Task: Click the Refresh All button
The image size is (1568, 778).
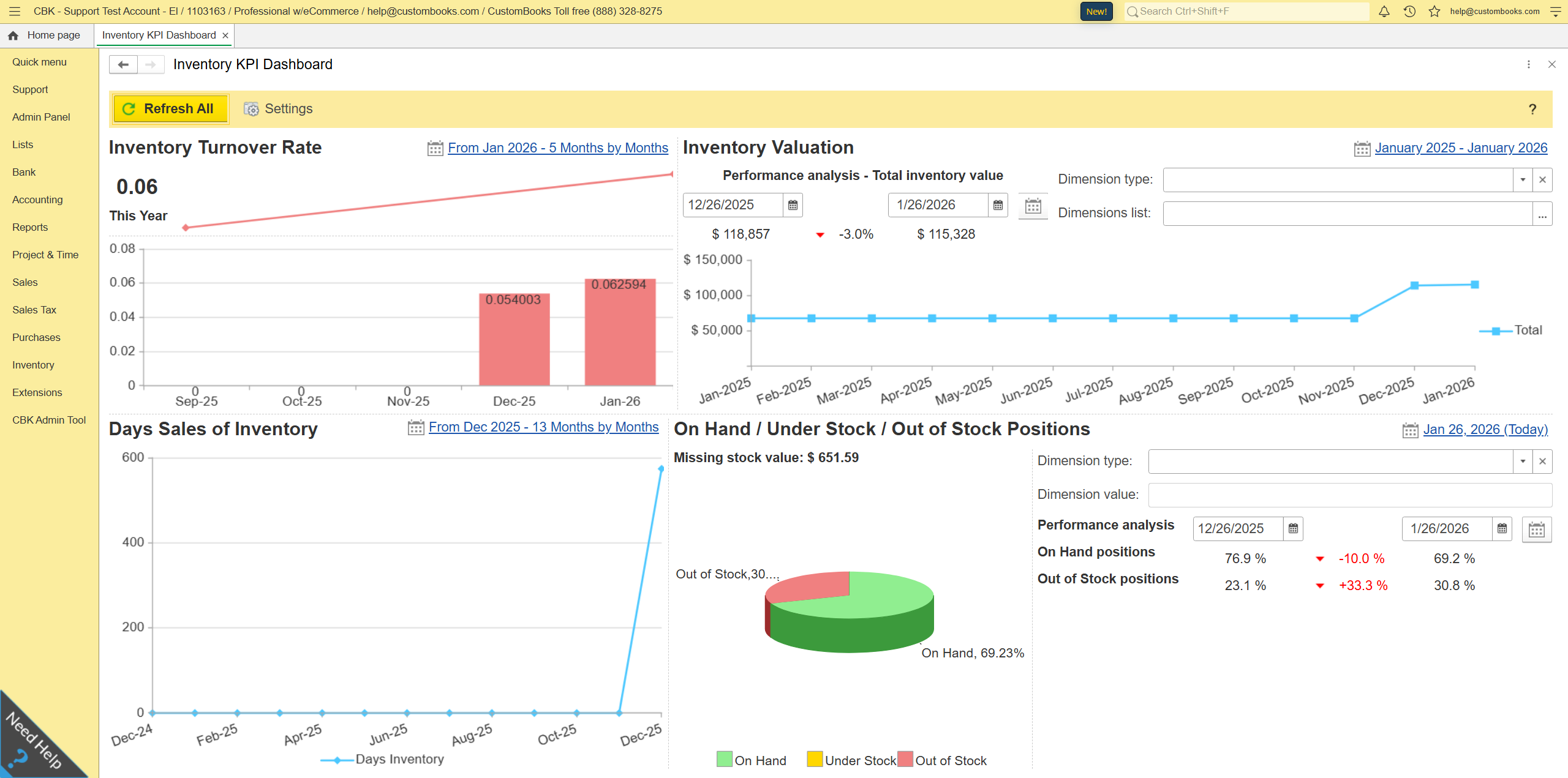Action: point(171,109)
